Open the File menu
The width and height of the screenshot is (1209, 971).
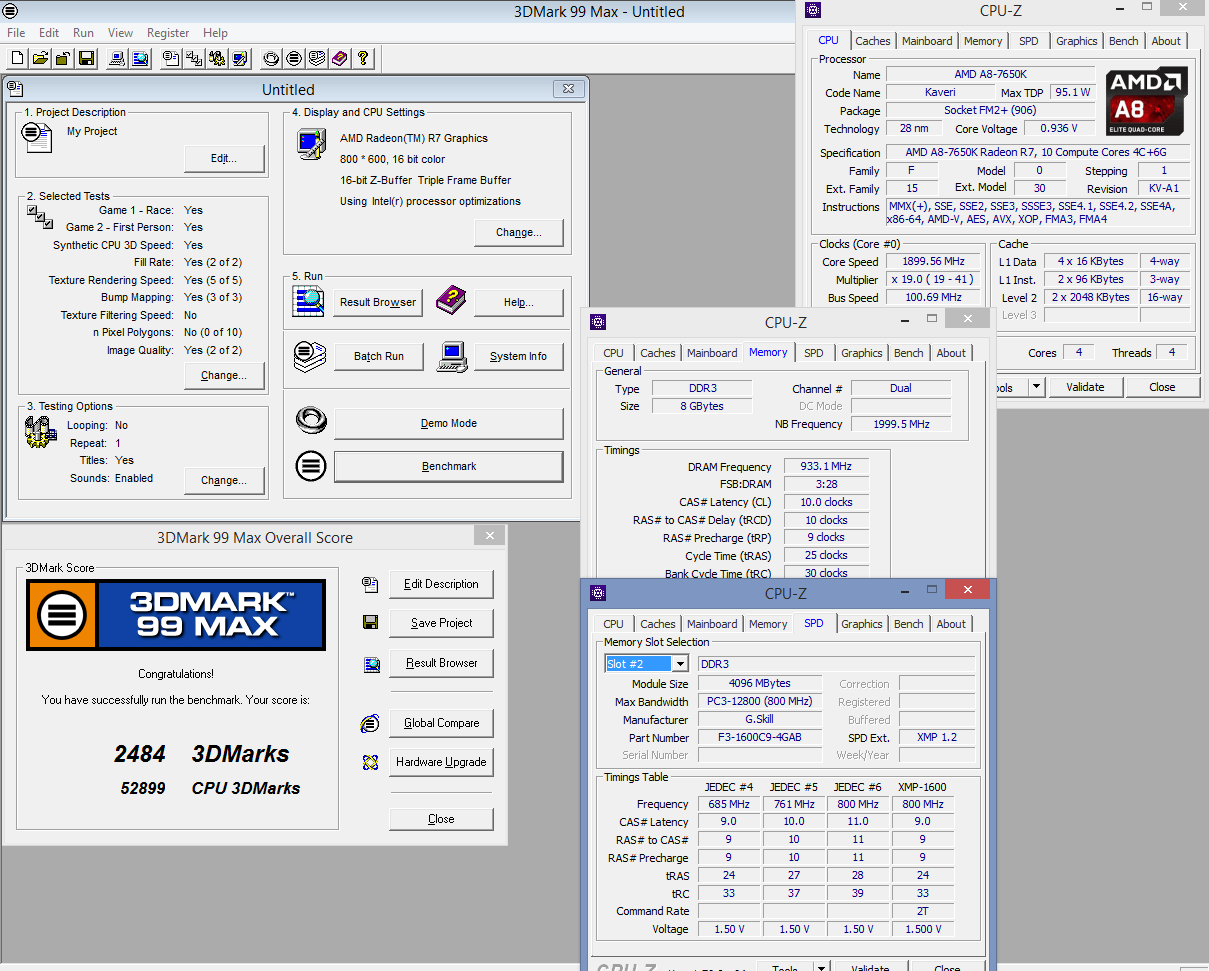tap(16, 33)
